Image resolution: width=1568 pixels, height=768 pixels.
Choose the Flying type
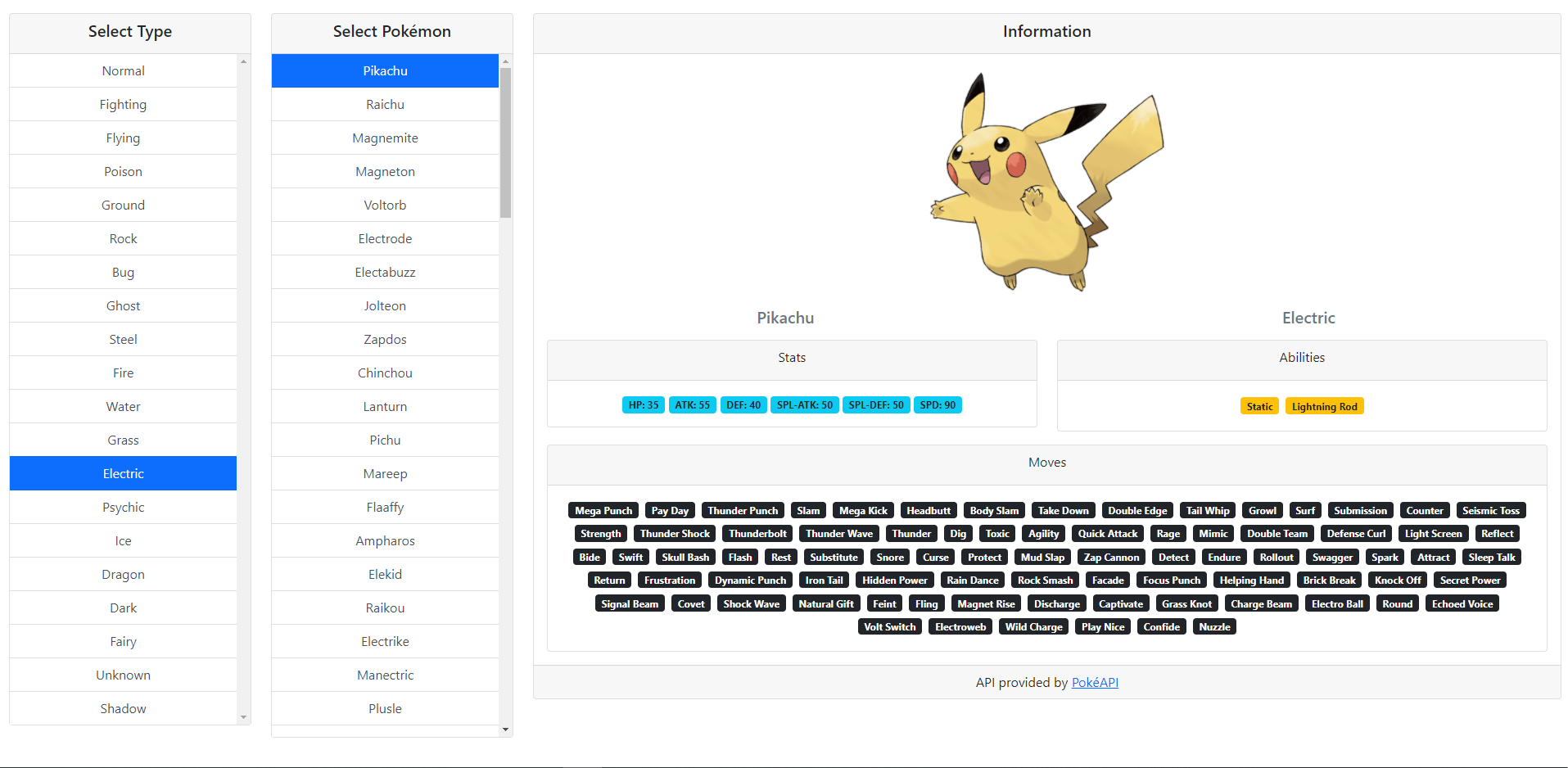[x=123, y=138]
